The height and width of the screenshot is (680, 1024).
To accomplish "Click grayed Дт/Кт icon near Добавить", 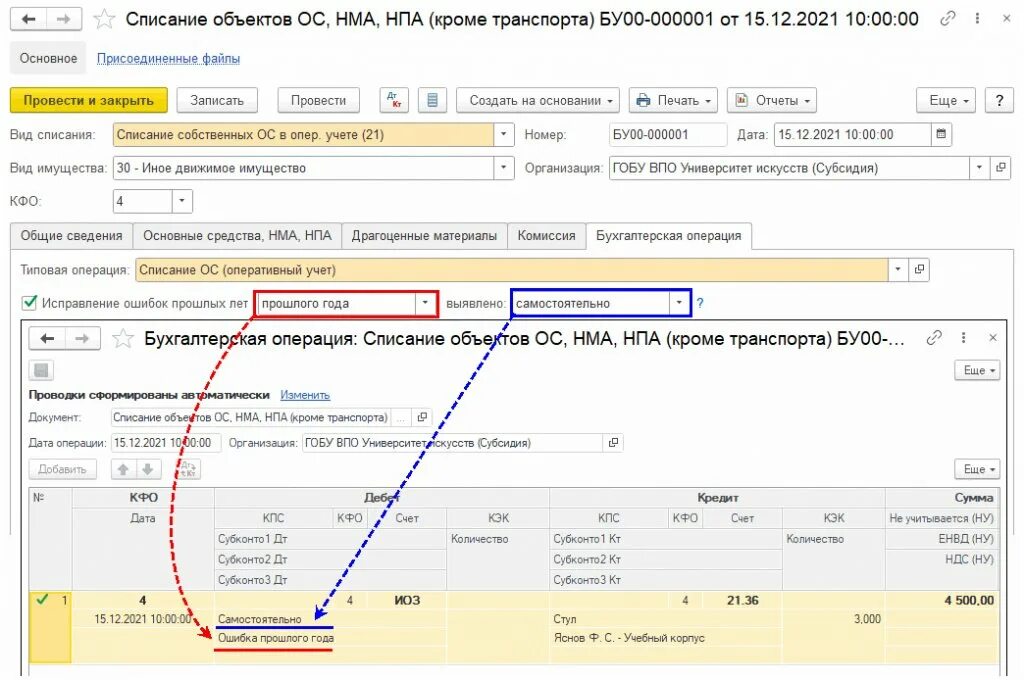I will tap(187, 469).
